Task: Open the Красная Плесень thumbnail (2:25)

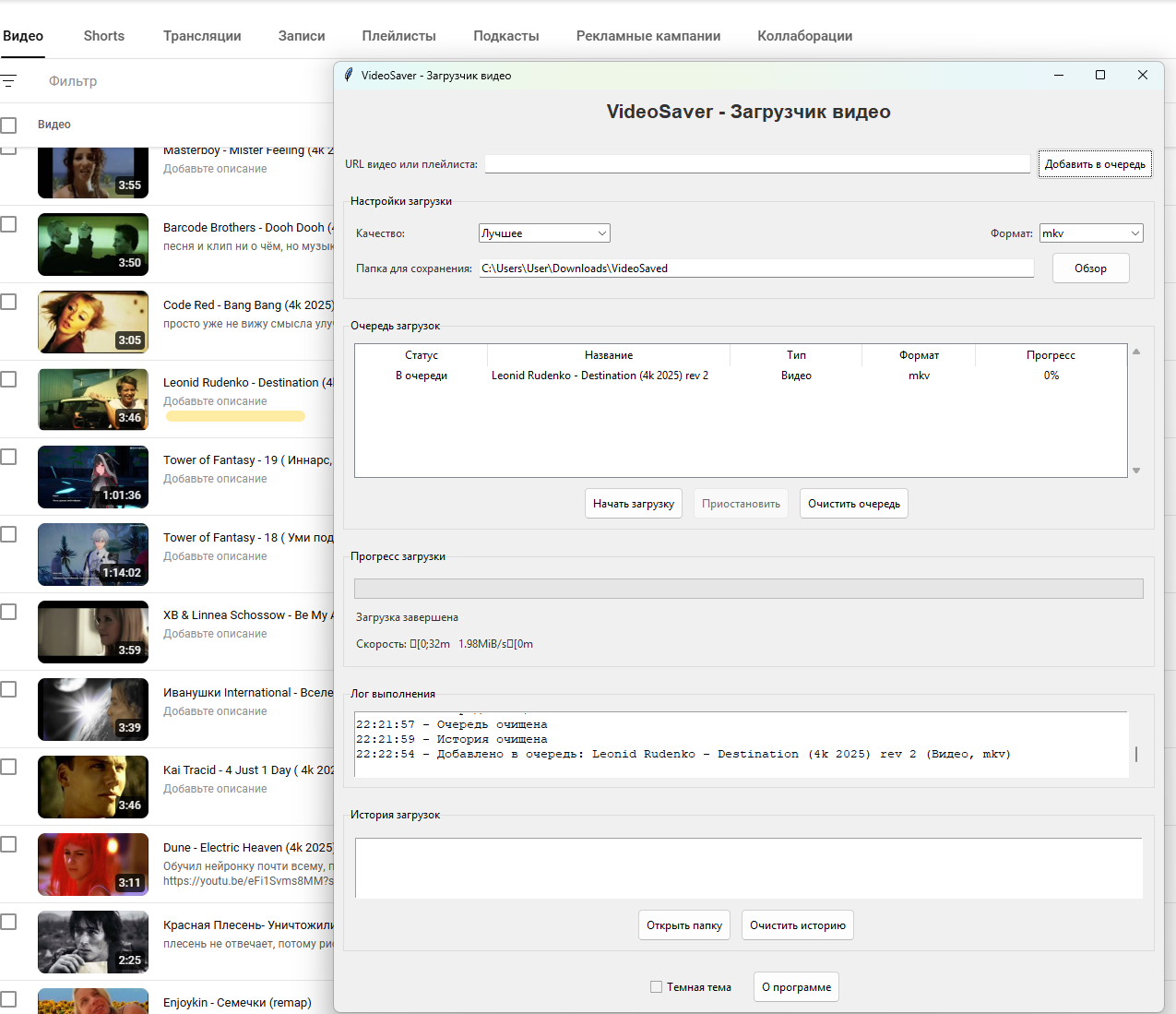Action: tap(93, 942)
